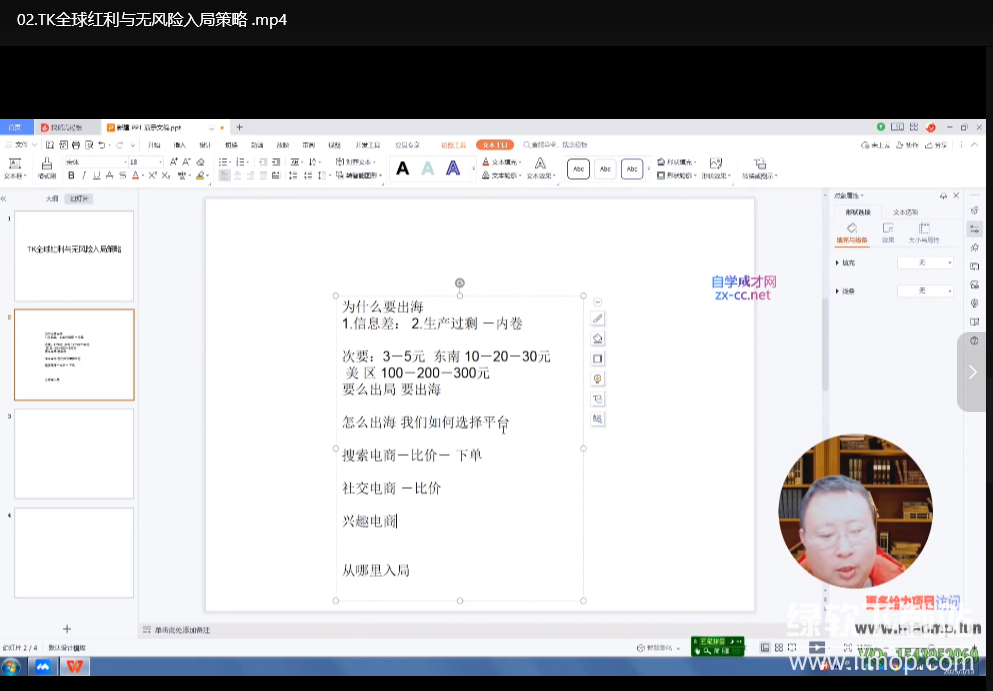Apply underline to selected text
The height and width of the screenshot is (691, 993).
point(96,175)
